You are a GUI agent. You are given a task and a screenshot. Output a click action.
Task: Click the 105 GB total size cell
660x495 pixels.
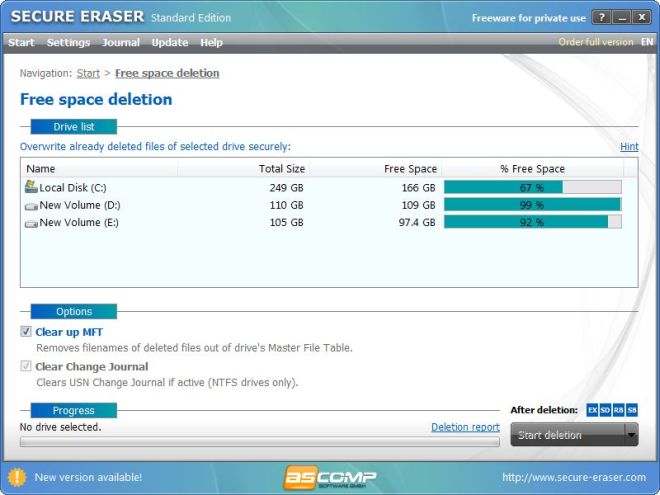286,223
